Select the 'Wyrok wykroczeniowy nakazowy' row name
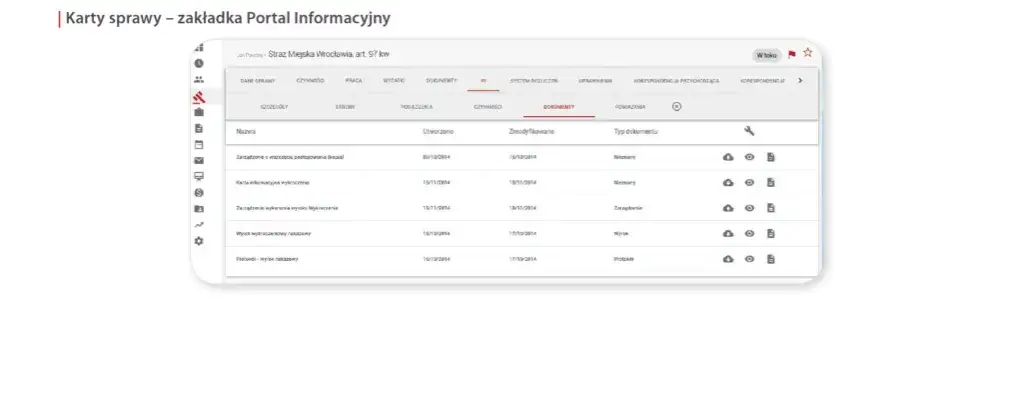 pyautogui.click(x=273, y=234)
